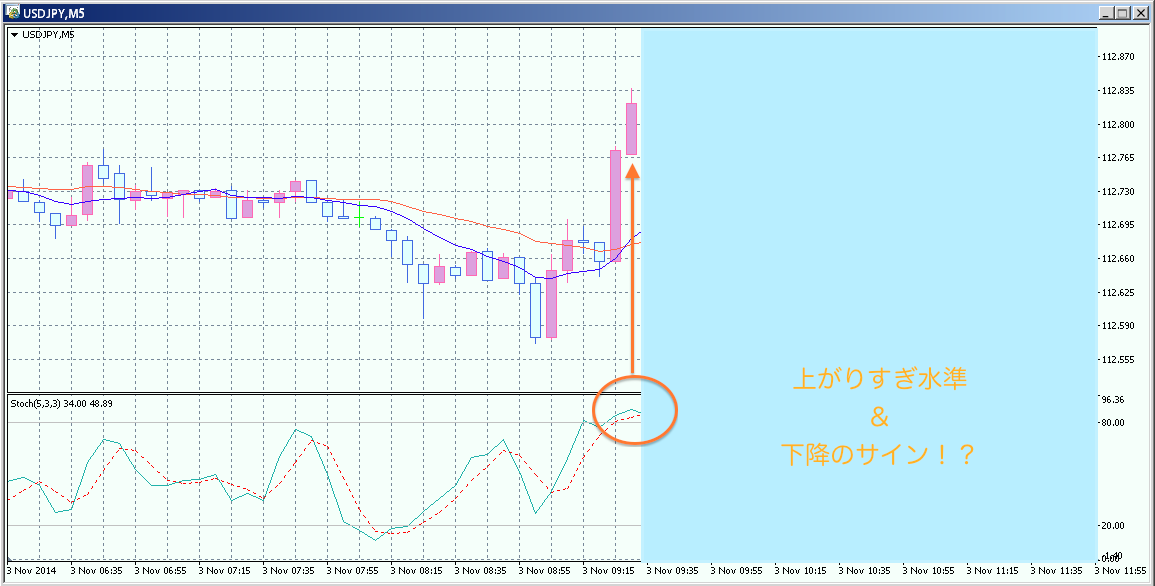Click the 3 Nov 2014 date label
1155x586 pixels.
click(x=33, y=571)
